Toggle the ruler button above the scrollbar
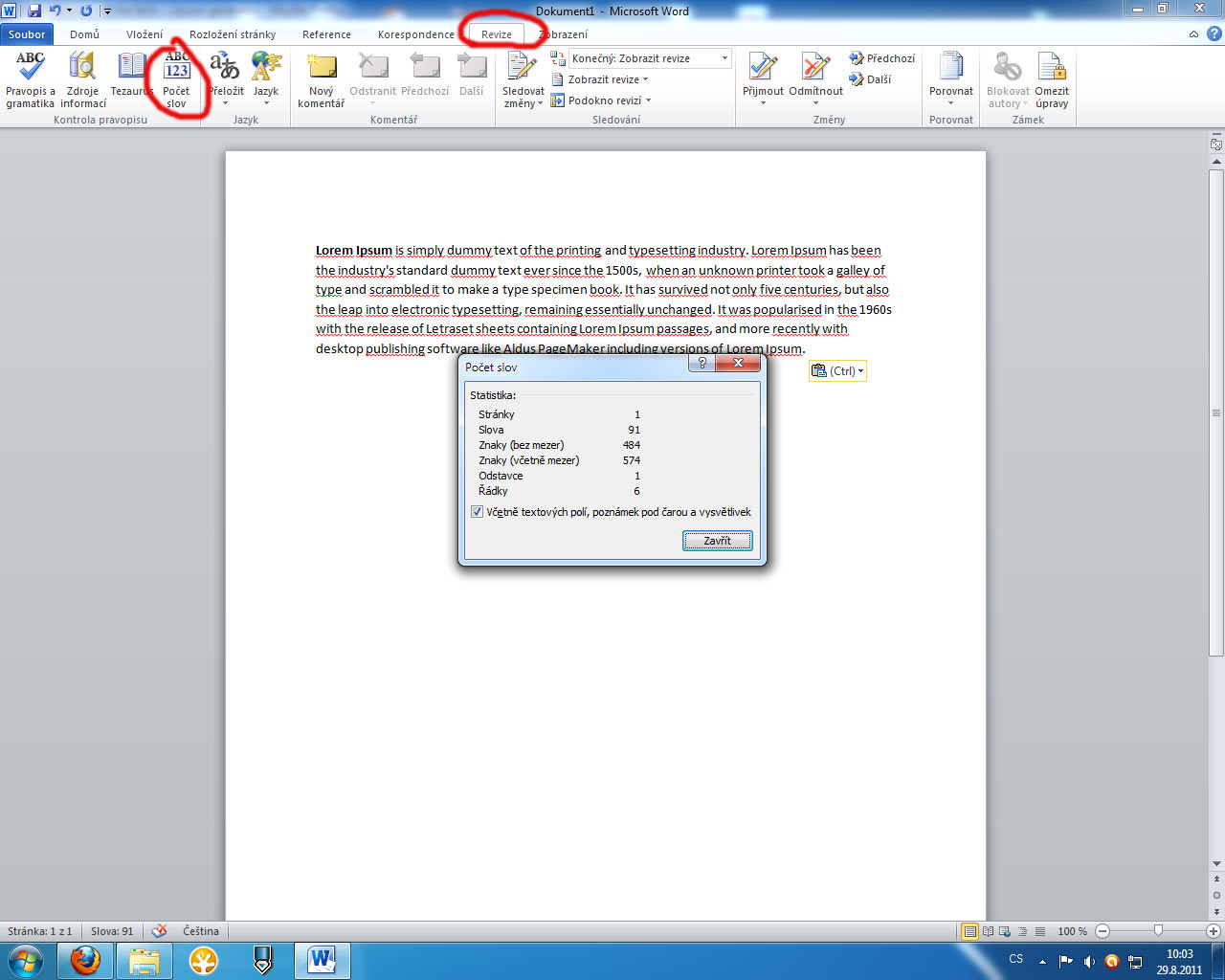The width and height of the screenshot is (1225, 980). pyautogui.click(x=1216, y=145)
